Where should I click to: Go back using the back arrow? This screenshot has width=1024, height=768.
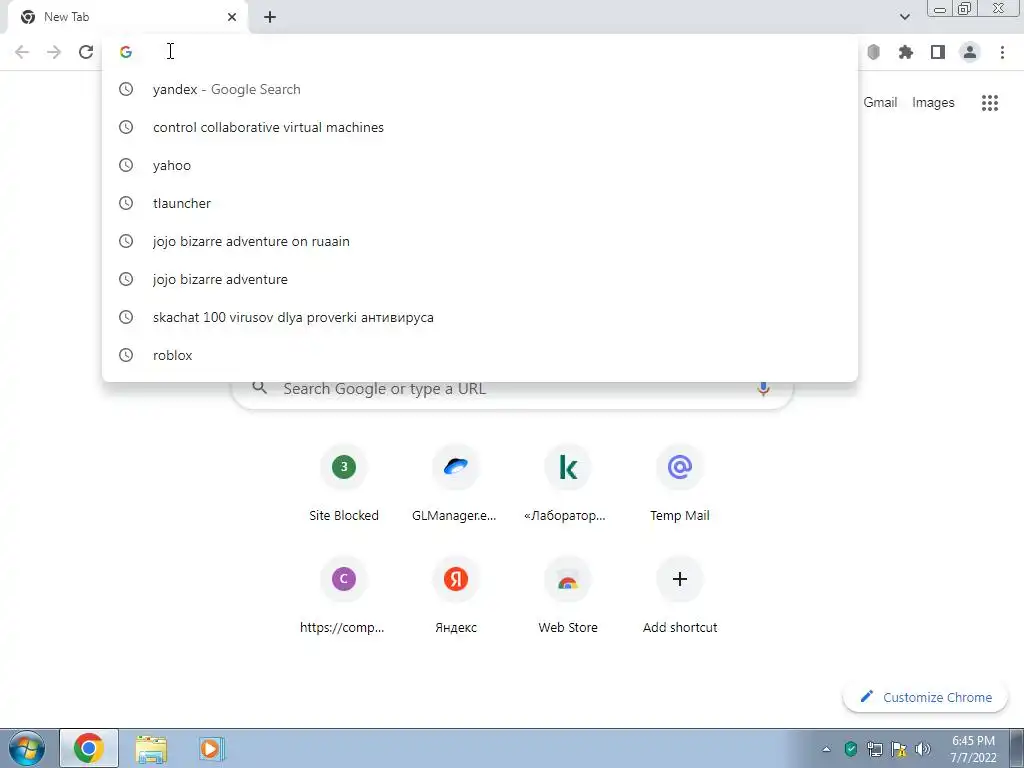22,52
